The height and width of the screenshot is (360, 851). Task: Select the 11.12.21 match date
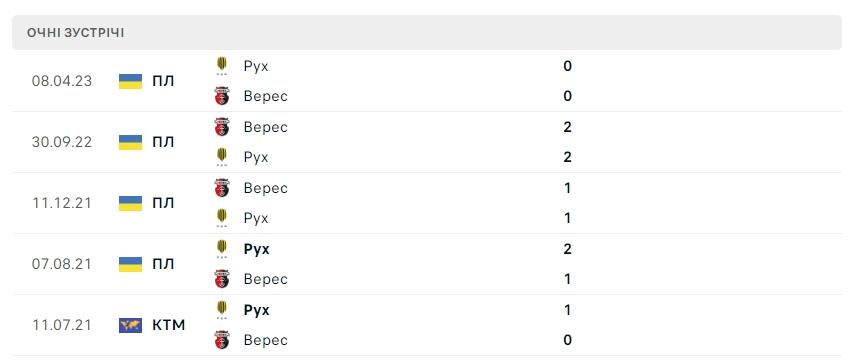(x=62, y=203)
